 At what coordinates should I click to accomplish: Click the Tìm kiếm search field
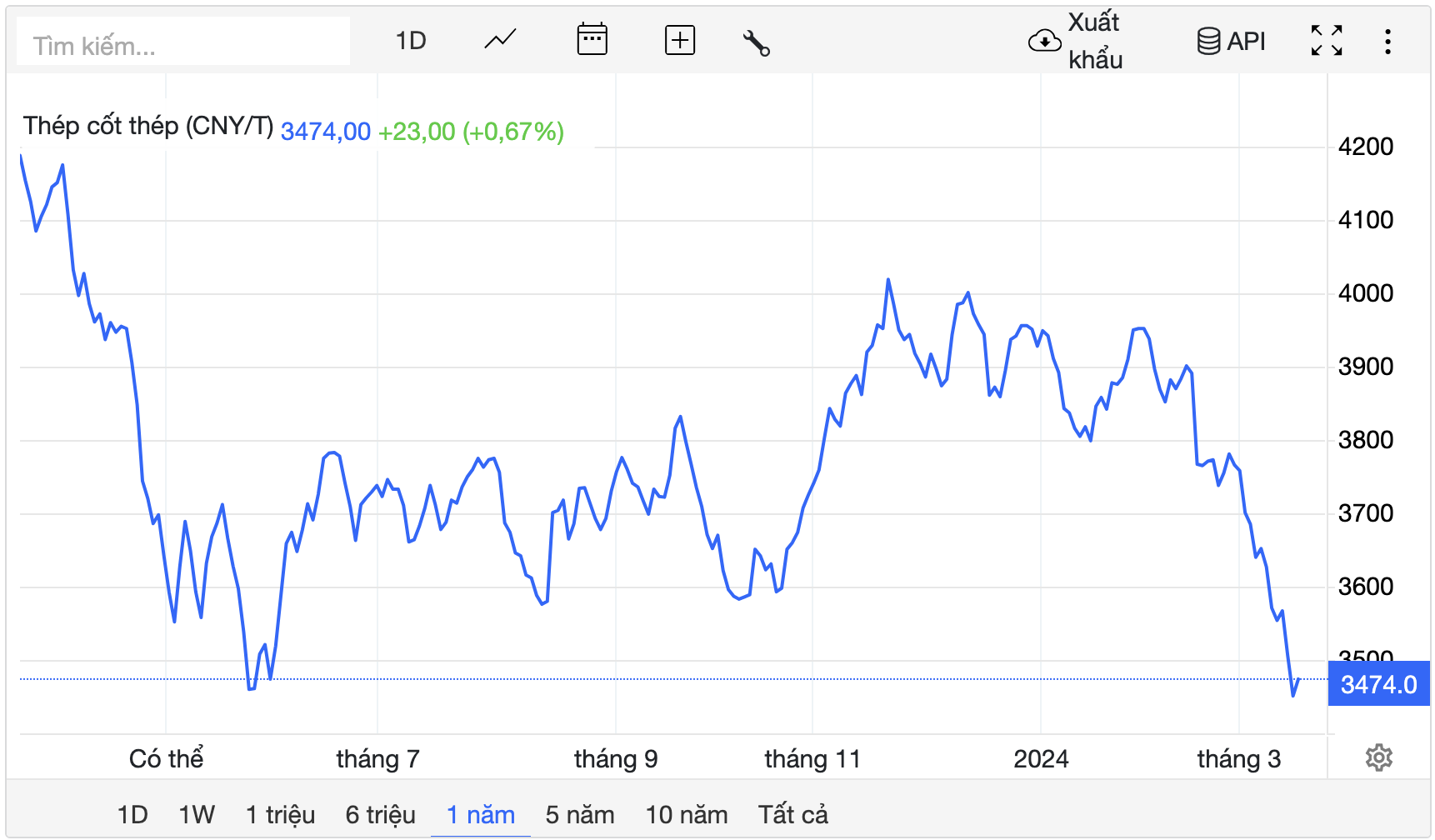tap(183, 45)
